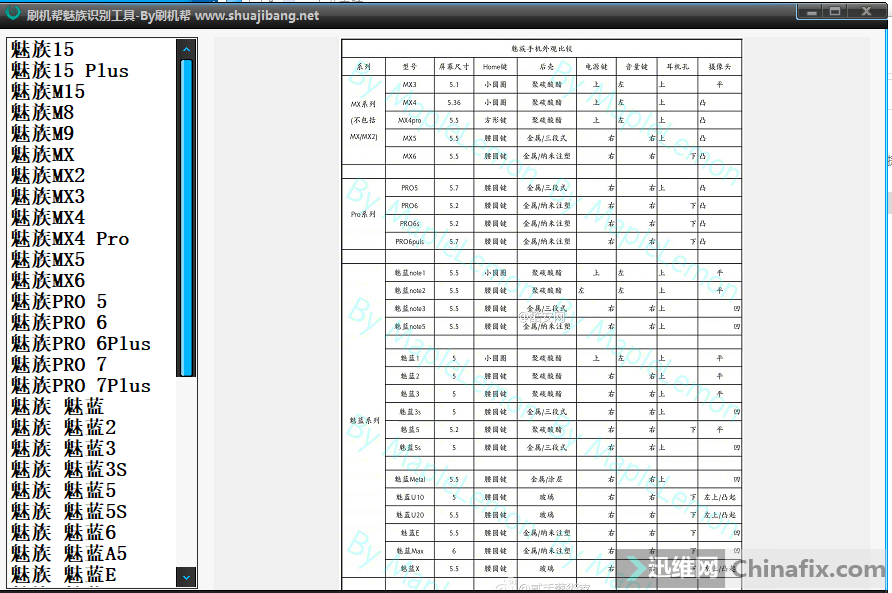
Task: Choose the 魅族 魅蓝 entry without a number
Action: coord(57,407)
